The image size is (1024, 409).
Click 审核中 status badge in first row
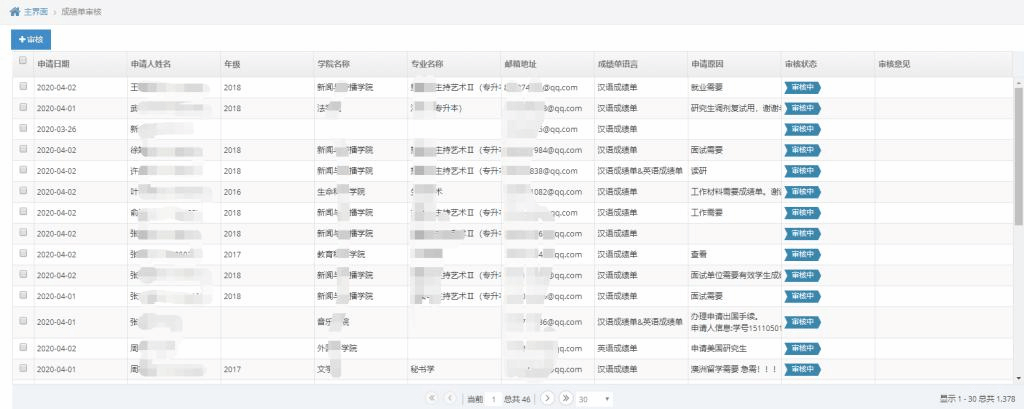tap(802, 87)
